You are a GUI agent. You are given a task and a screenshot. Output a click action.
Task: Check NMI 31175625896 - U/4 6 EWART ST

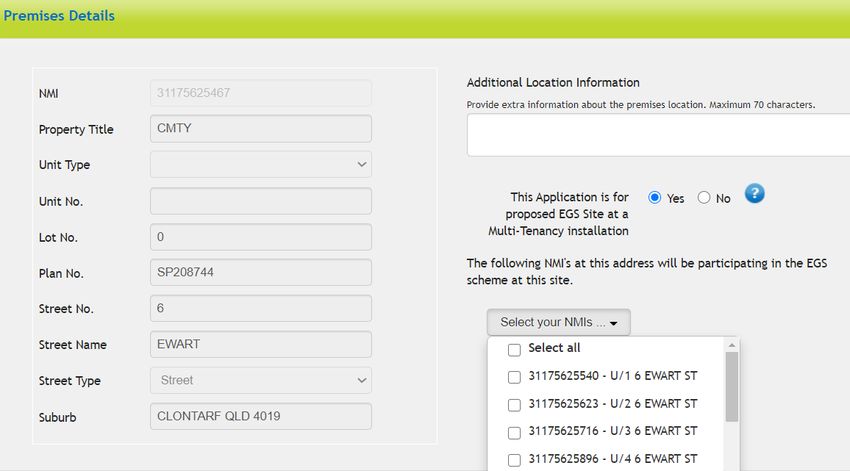click(514, 460)
